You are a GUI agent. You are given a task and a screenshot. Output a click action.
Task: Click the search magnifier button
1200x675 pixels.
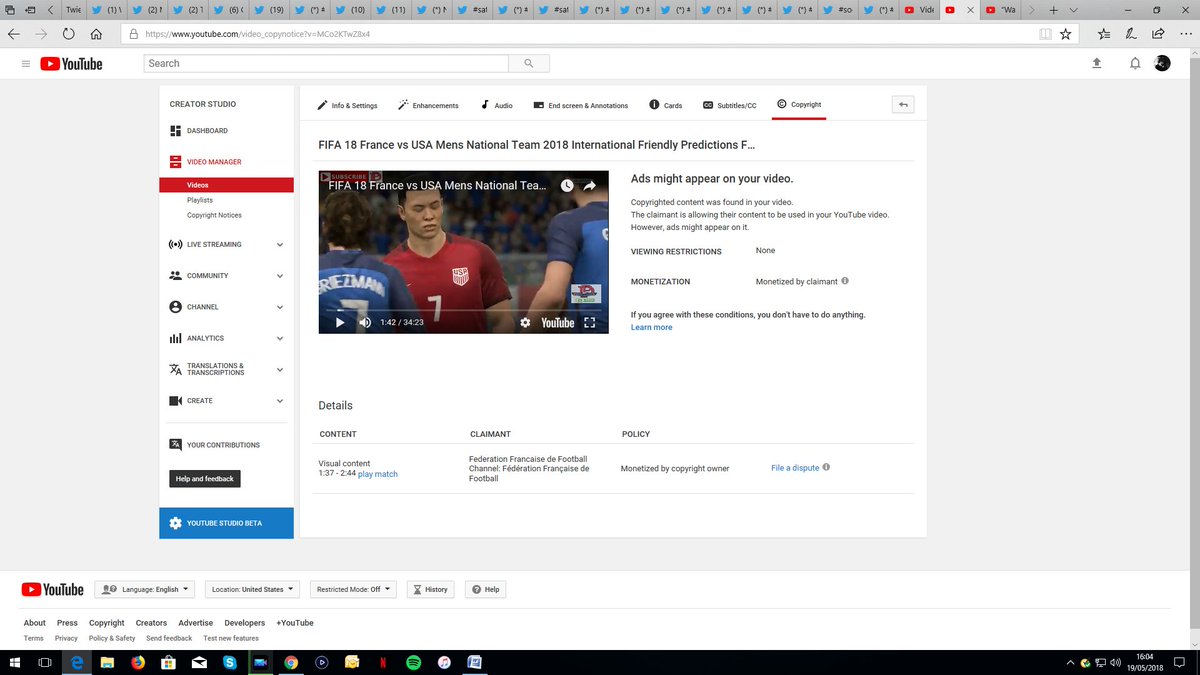point(528,63)
